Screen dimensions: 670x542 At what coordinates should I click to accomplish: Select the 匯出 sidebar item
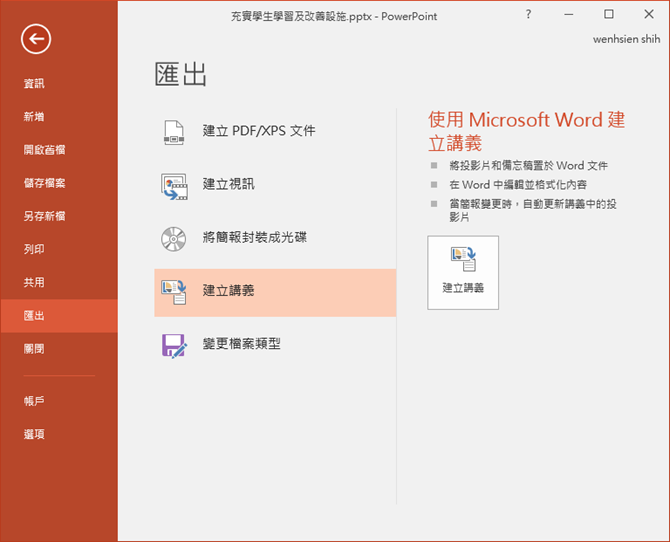[x=59, y=316]
